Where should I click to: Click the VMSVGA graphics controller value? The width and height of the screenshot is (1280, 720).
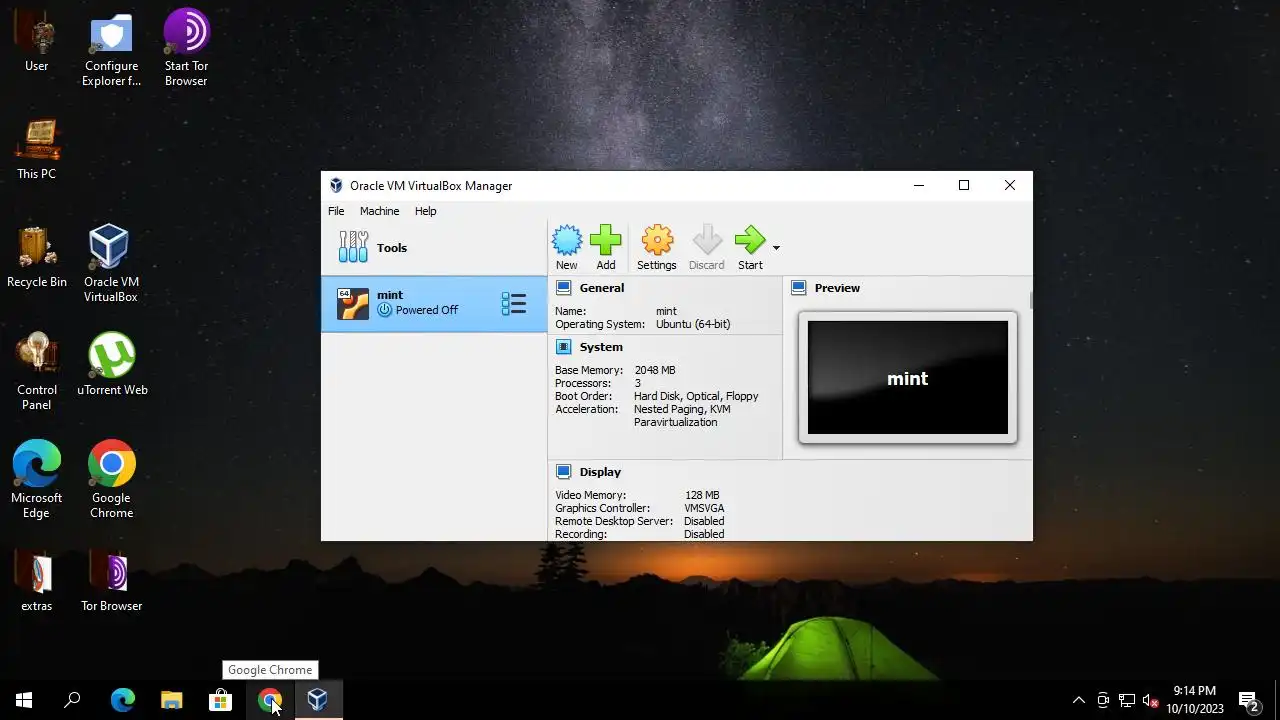(704, 508)
